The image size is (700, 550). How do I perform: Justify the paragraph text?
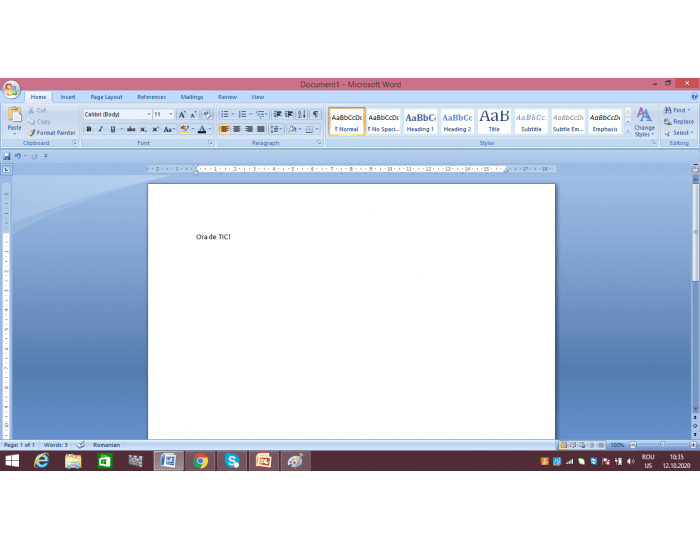(261, 129)
